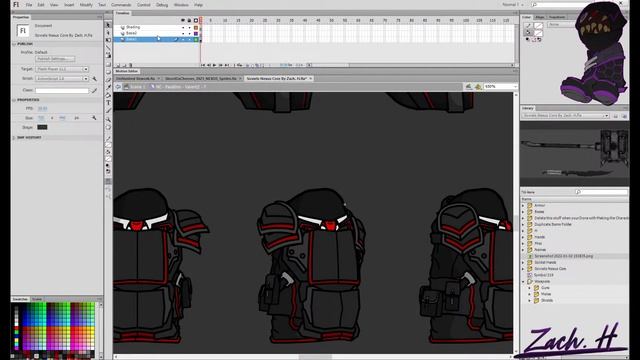Screen dimensions: 640x360
Task: Open the Window menu
Action: pos(181,5)
